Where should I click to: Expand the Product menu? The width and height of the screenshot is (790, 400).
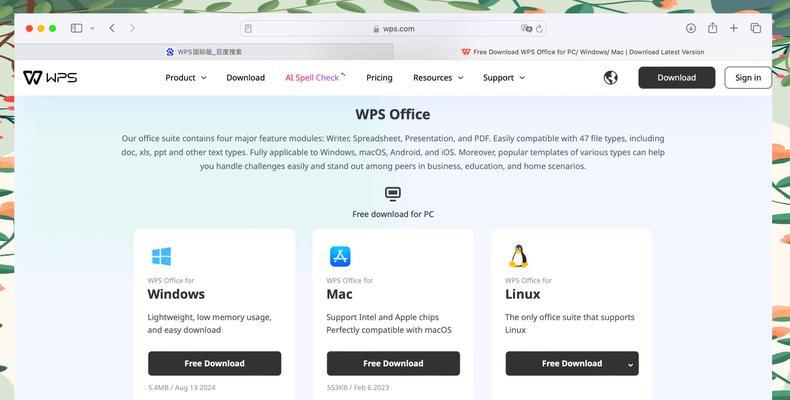click(x=186, y=78)
